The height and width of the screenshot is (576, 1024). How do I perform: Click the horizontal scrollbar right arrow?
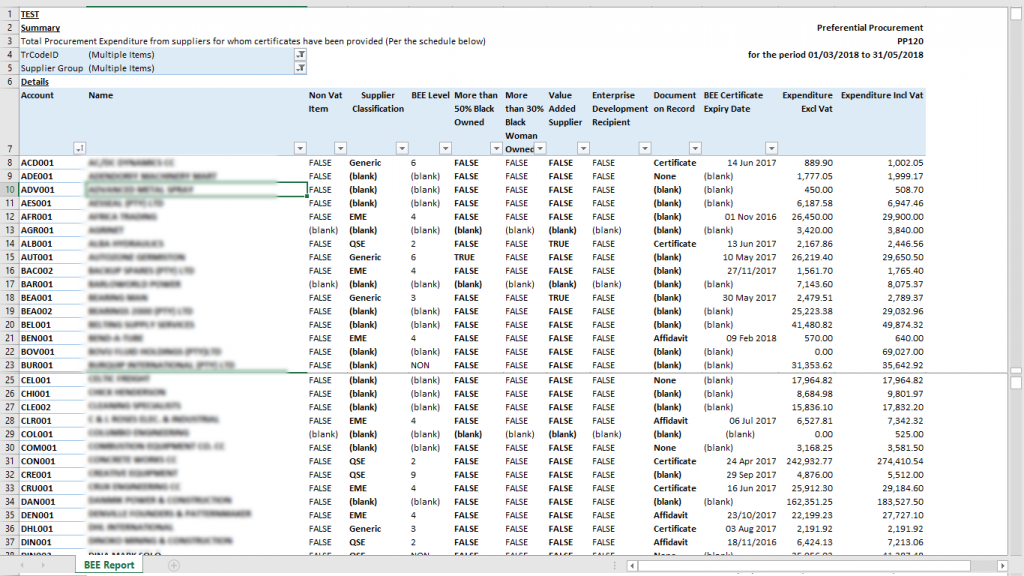click(1002, 566)
